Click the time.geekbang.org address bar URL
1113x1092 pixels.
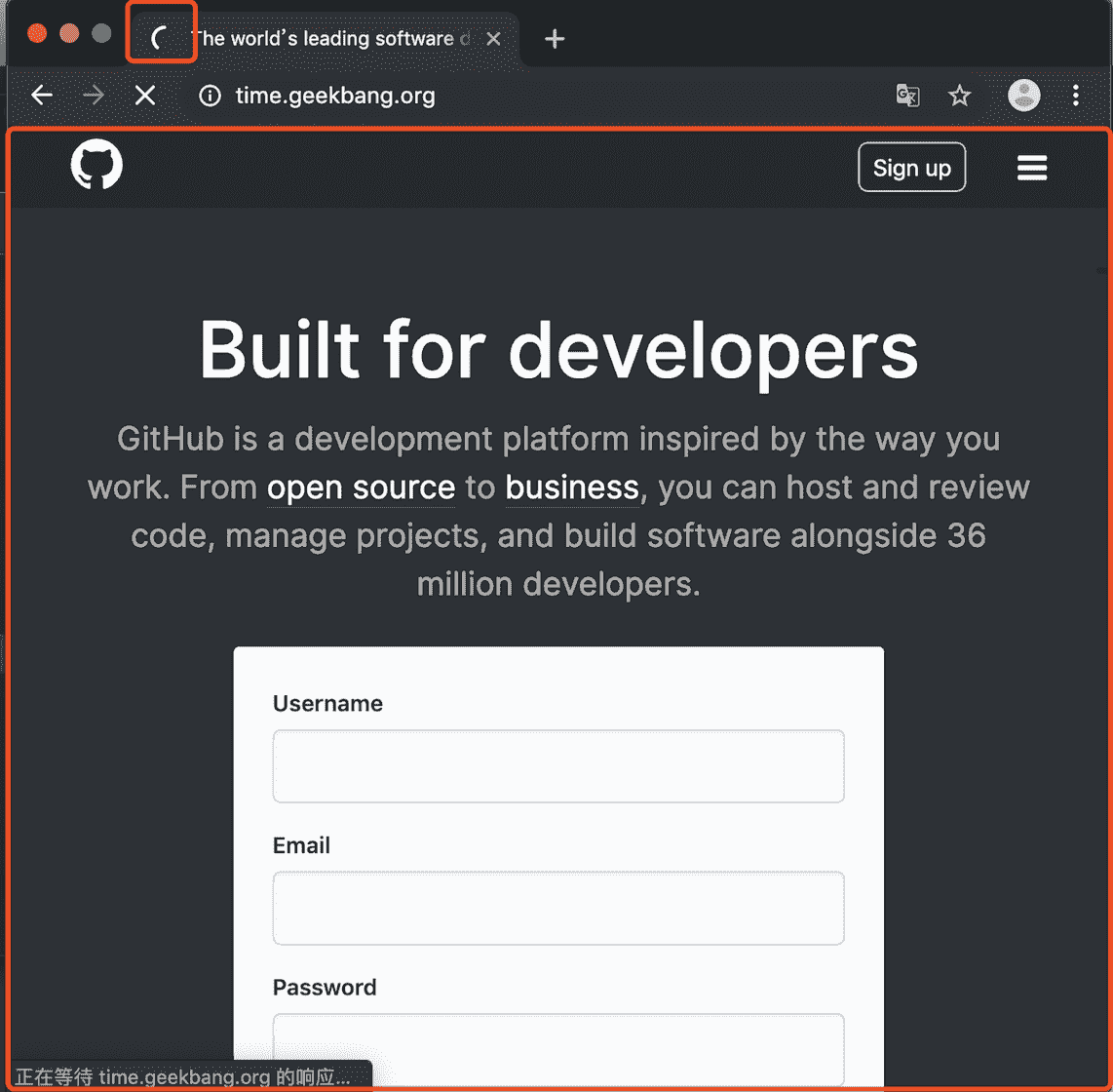(x=335, y=96)
